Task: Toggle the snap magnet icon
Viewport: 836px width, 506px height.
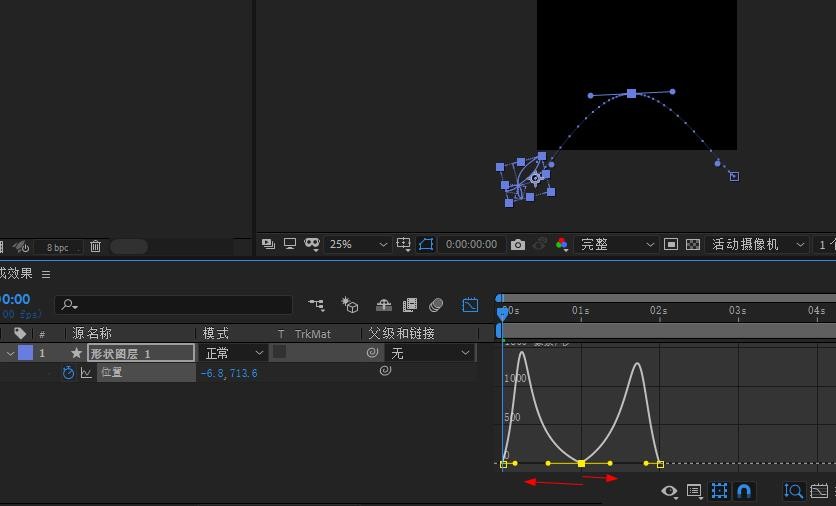Action: point(743,491)
